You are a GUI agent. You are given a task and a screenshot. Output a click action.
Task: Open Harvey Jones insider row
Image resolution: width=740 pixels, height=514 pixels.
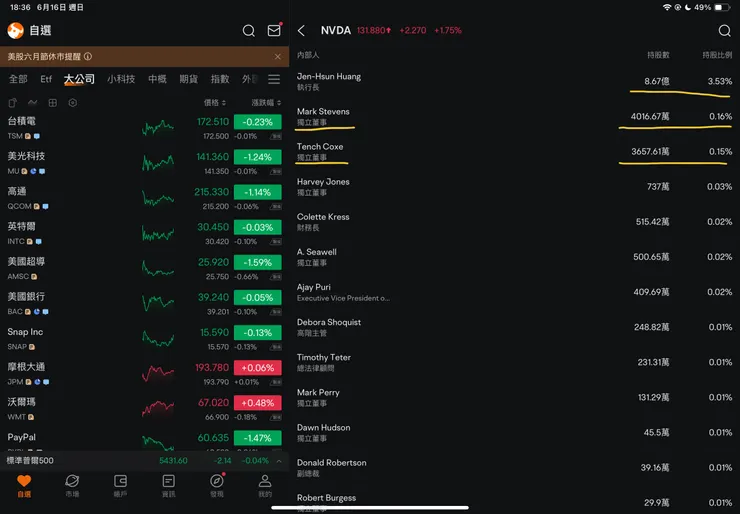click(x=514, y=187)
